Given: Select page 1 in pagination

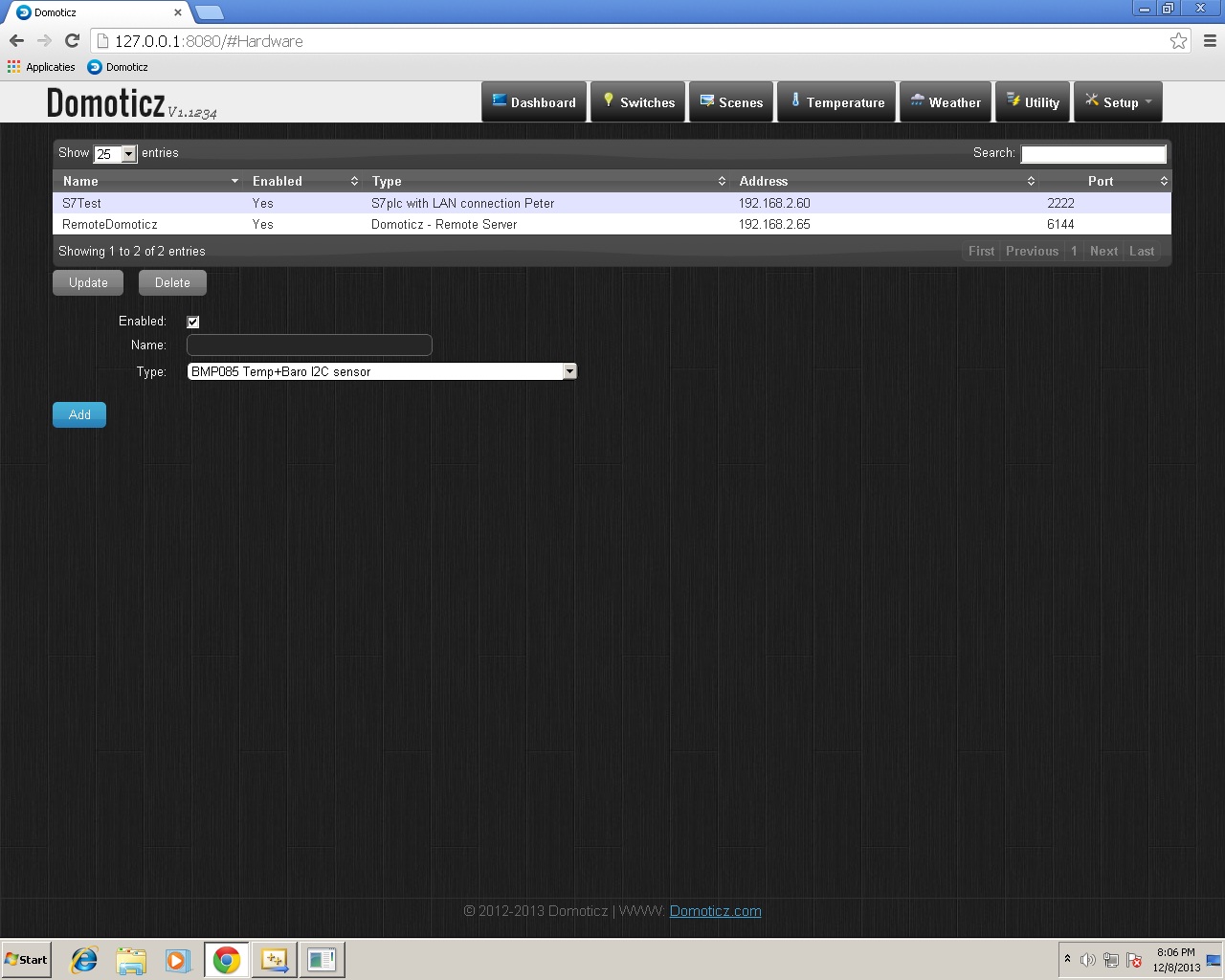Looking at the screenshot, I should coord(1074,251).
